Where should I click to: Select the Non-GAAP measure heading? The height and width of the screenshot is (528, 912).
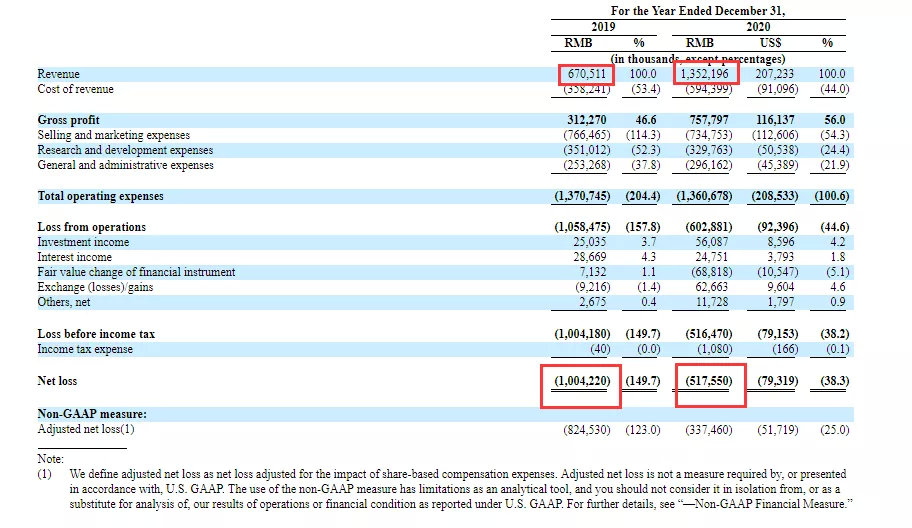(92, 413)
